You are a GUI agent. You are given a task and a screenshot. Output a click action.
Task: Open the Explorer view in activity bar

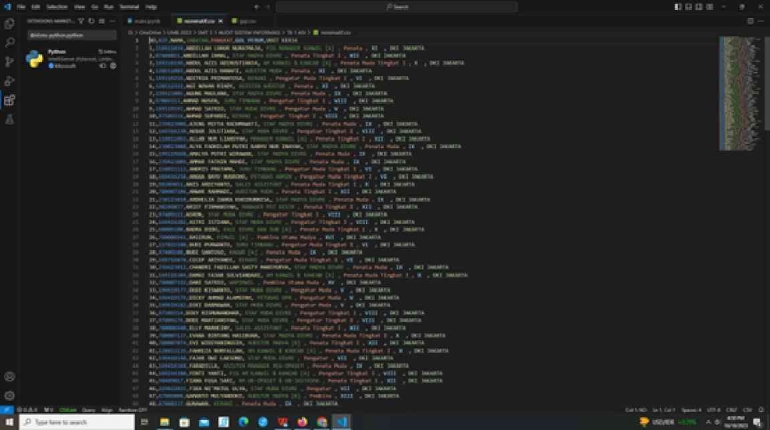point(9,23)
